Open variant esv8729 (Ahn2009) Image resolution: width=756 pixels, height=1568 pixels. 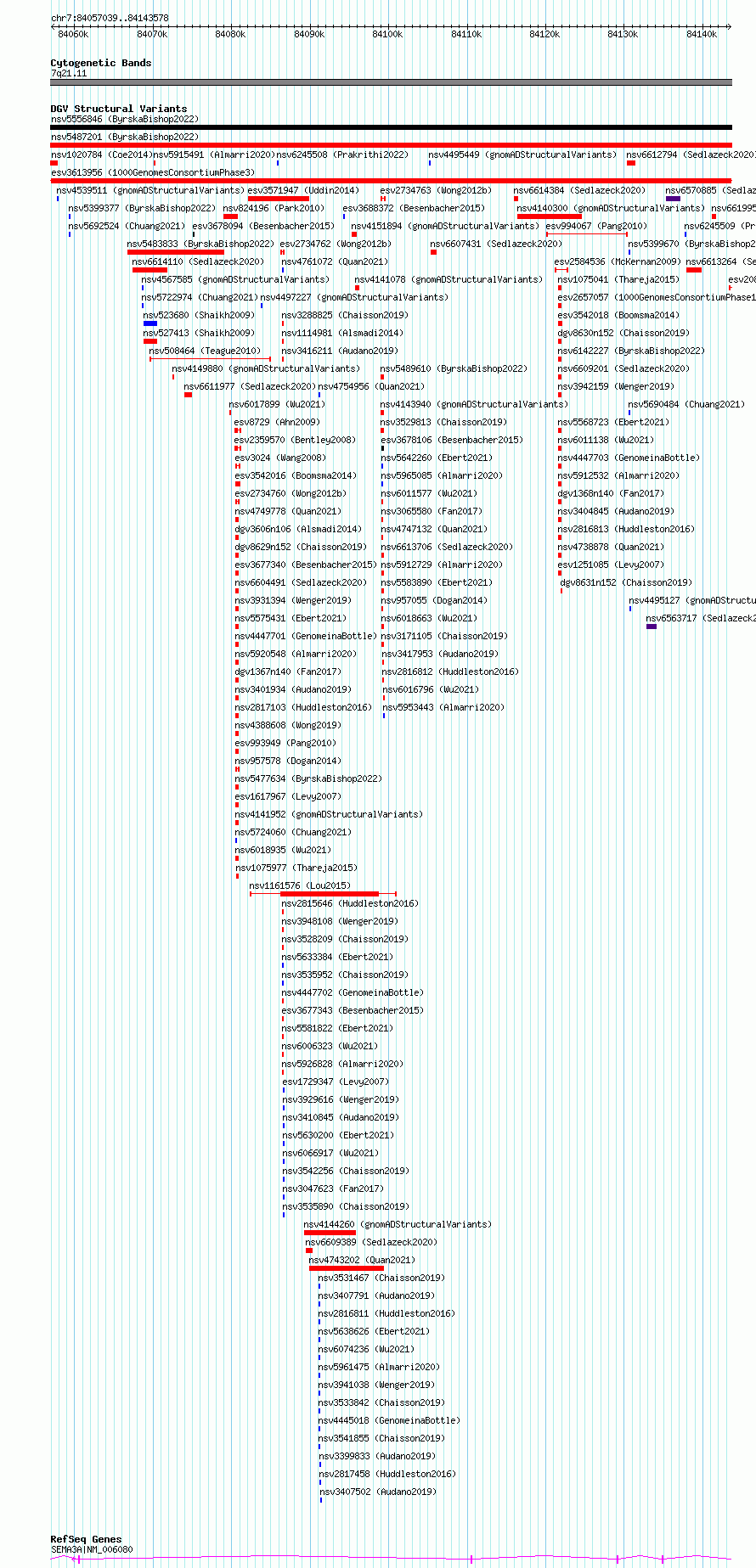point(277,423)
